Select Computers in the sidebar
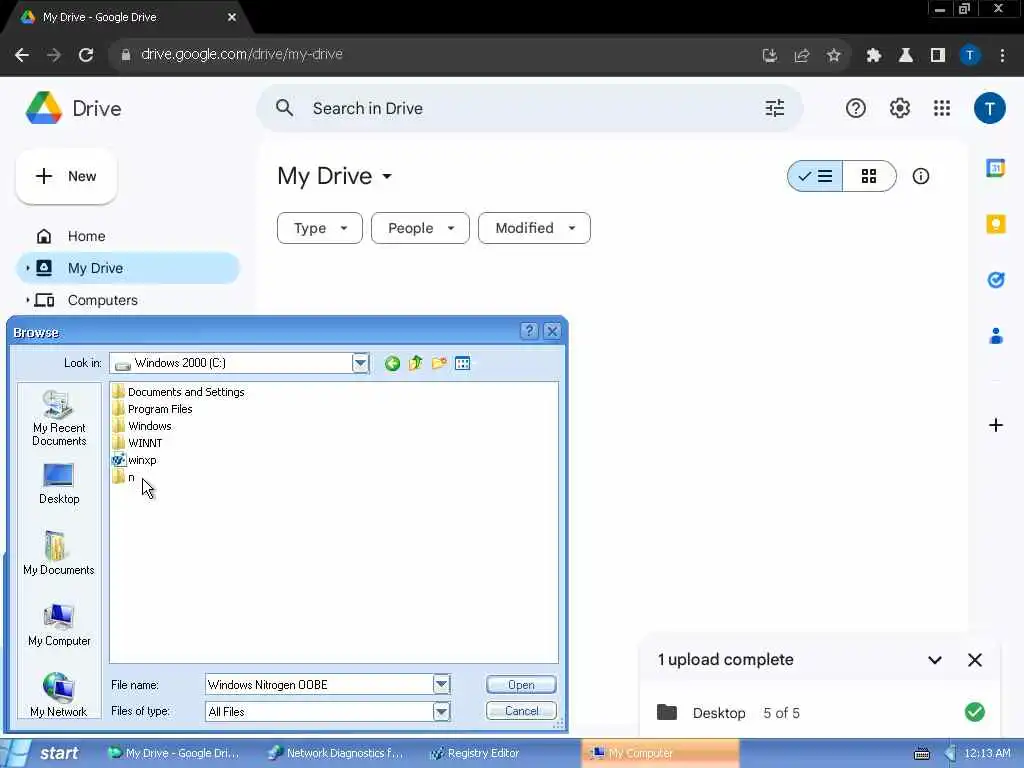 [x=103, y=300]
